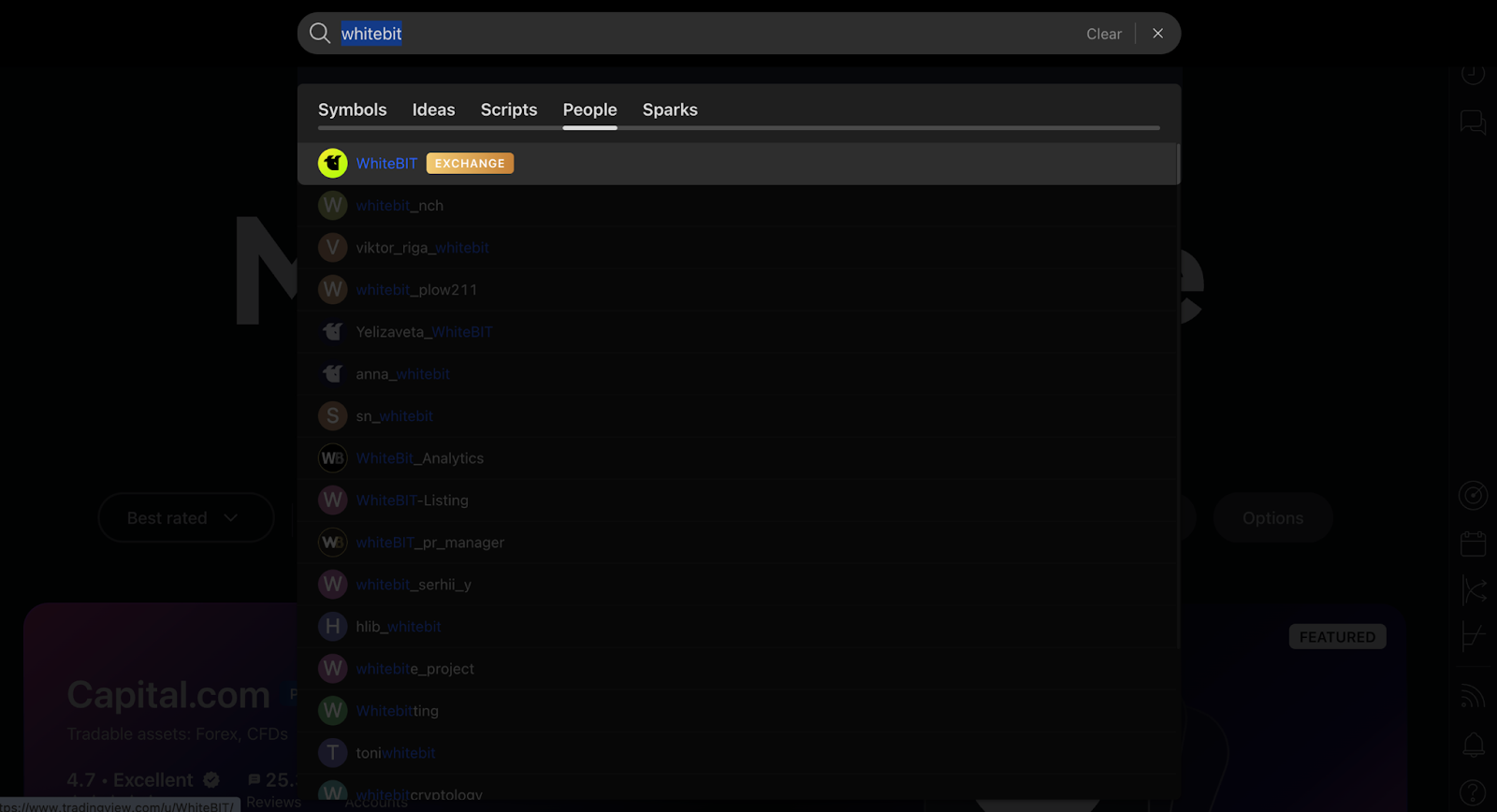Open user whitebite_project
Screen dimensions: 1497x812
point(737,669)
